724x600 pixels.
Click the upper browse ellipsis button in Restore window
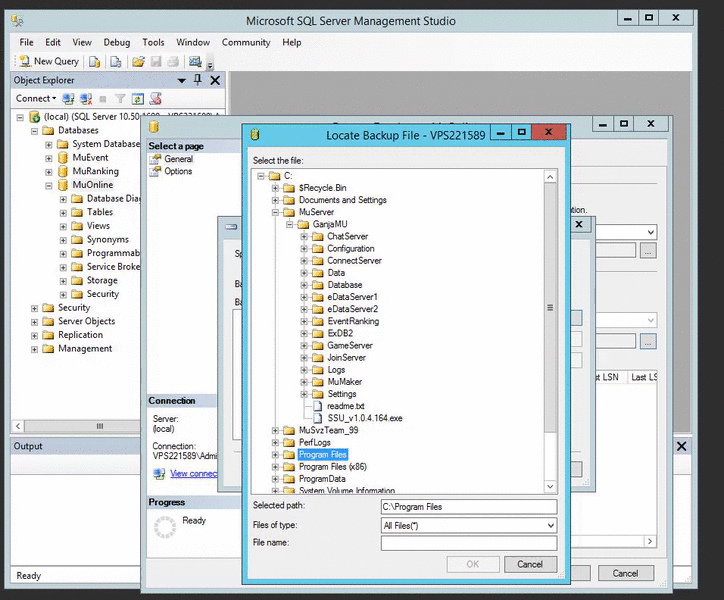pyautogui.click(x=648, y=251)
